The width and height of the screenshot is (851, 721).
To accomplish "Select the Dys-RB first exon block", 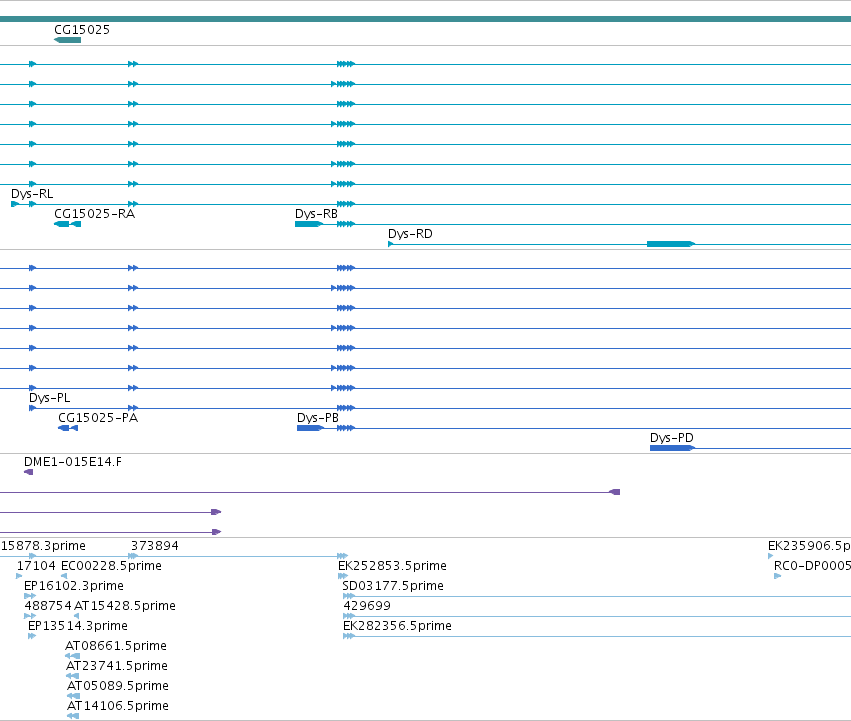I will tap(308, 224).
